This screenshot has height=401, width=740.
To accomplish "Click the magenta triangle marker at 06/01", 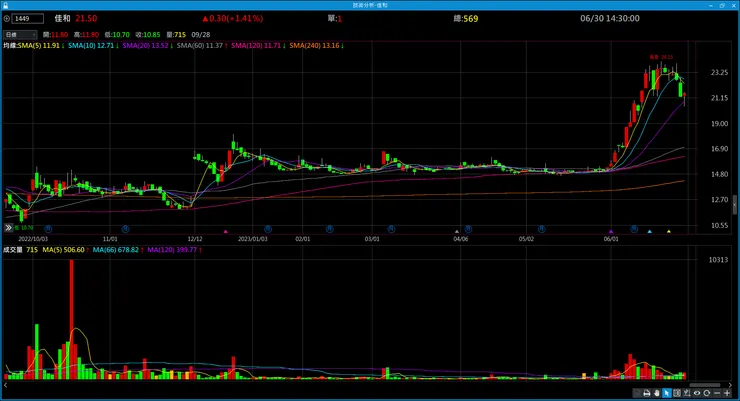I will tap(611, 232).
